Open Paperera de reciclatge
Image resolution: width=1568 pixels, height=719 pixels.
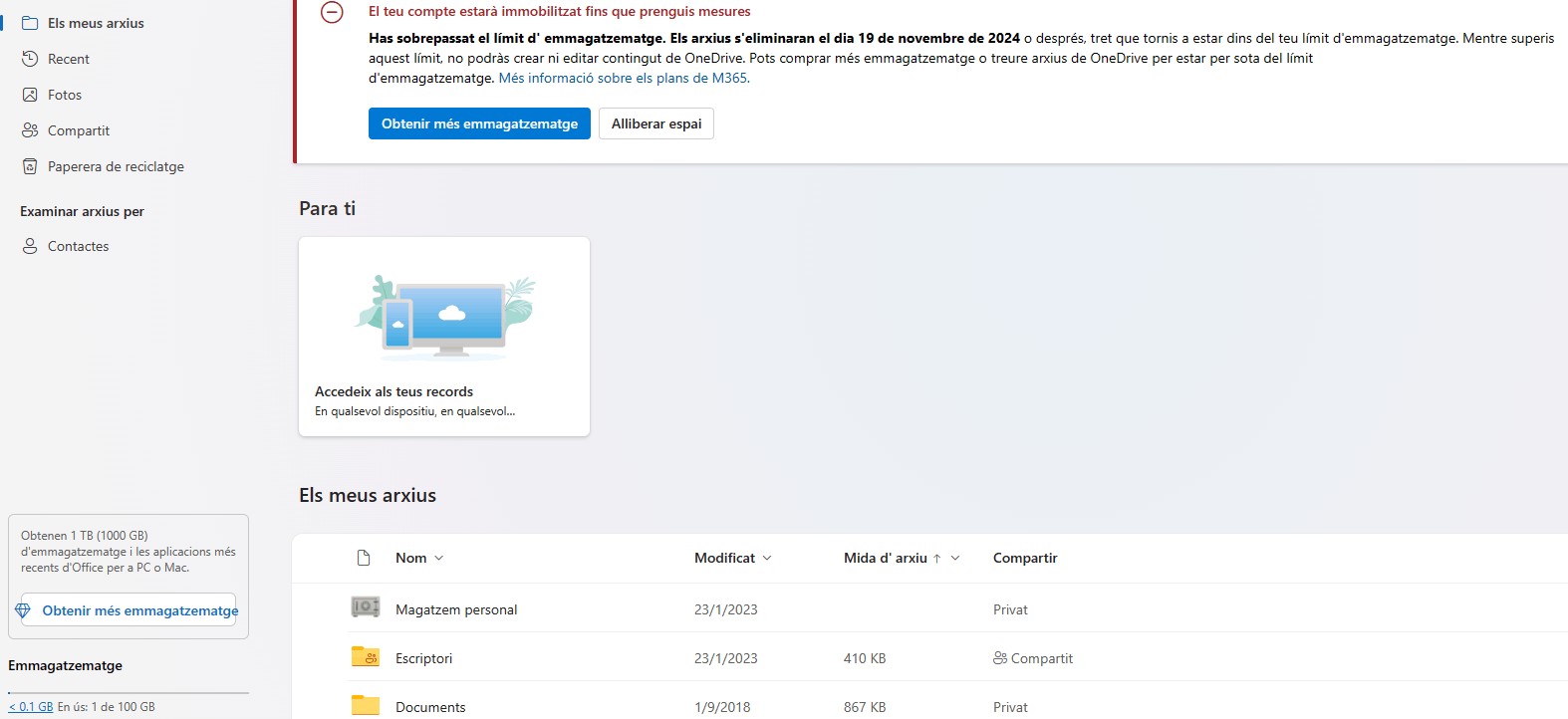pyautogui.click(x=116, y=166)
